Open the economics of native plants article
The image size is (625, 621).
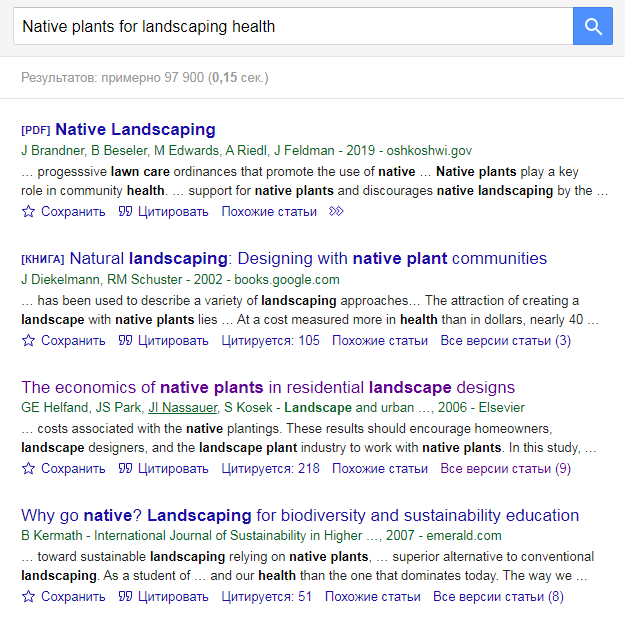(268, 387)
